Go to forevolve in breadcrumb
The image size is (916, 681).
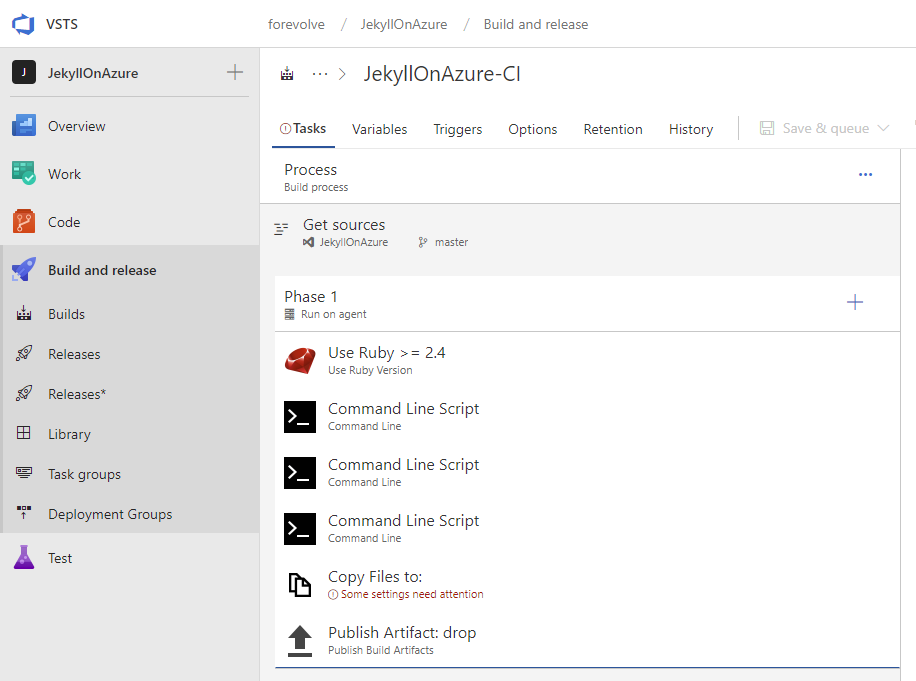tap(296, 25)
